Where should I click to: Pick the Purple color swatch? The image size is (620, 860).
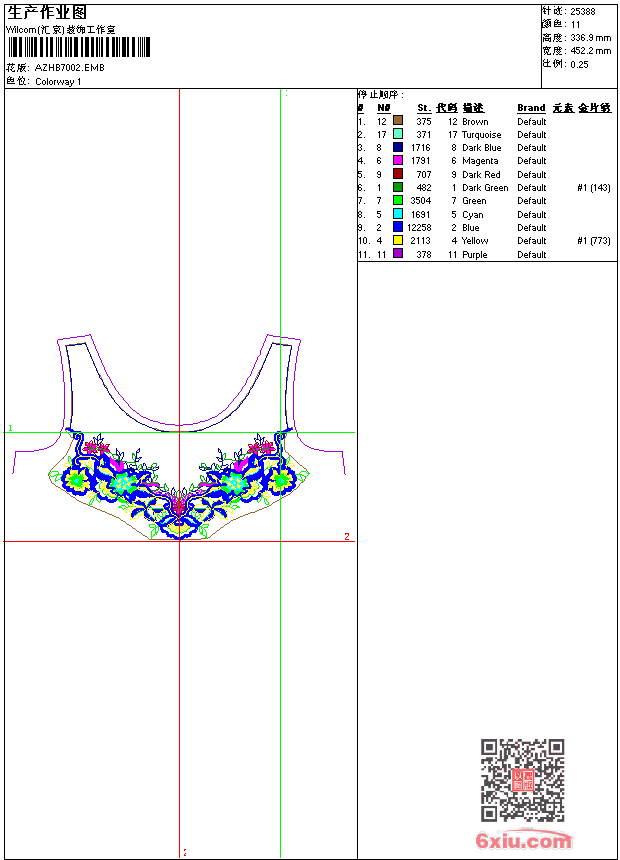[x=398, y=253]
